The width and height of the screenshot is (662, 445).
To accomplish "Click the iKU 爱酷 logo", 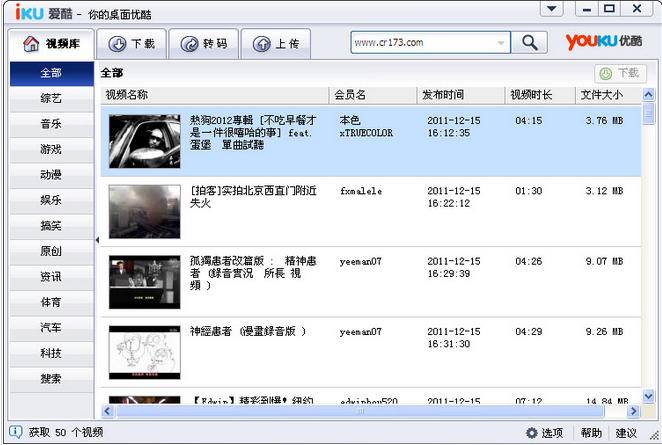I will click(44, 13).
